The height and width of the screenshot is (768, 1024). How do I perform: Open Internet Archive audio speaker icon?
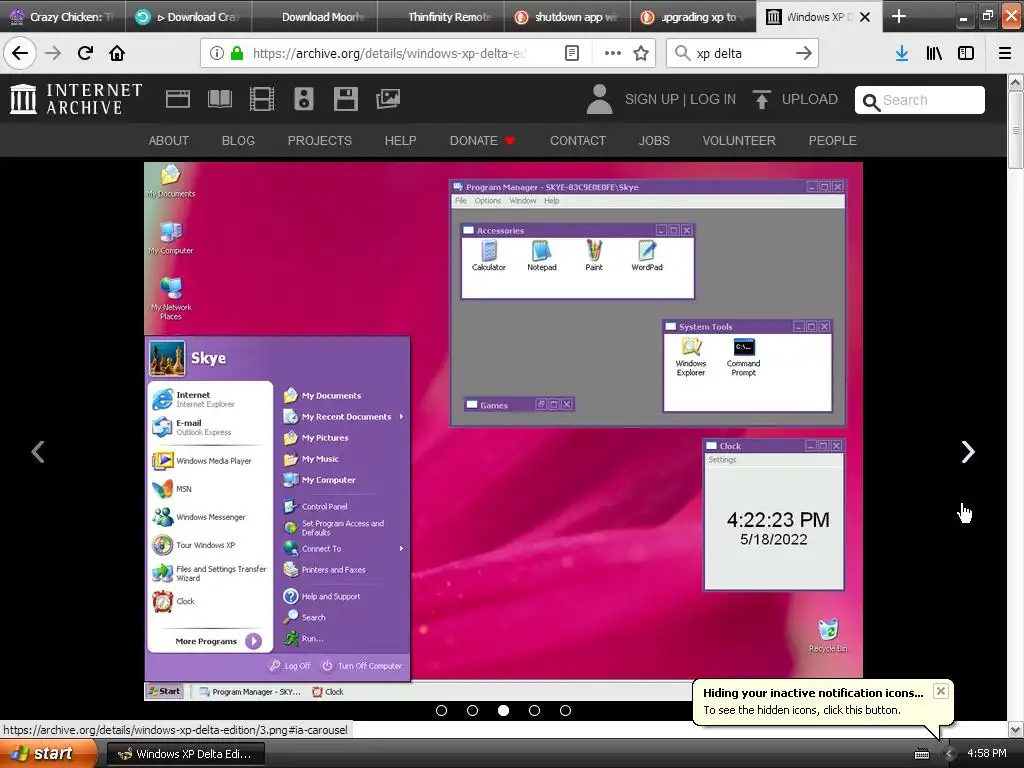click(304, 99)
